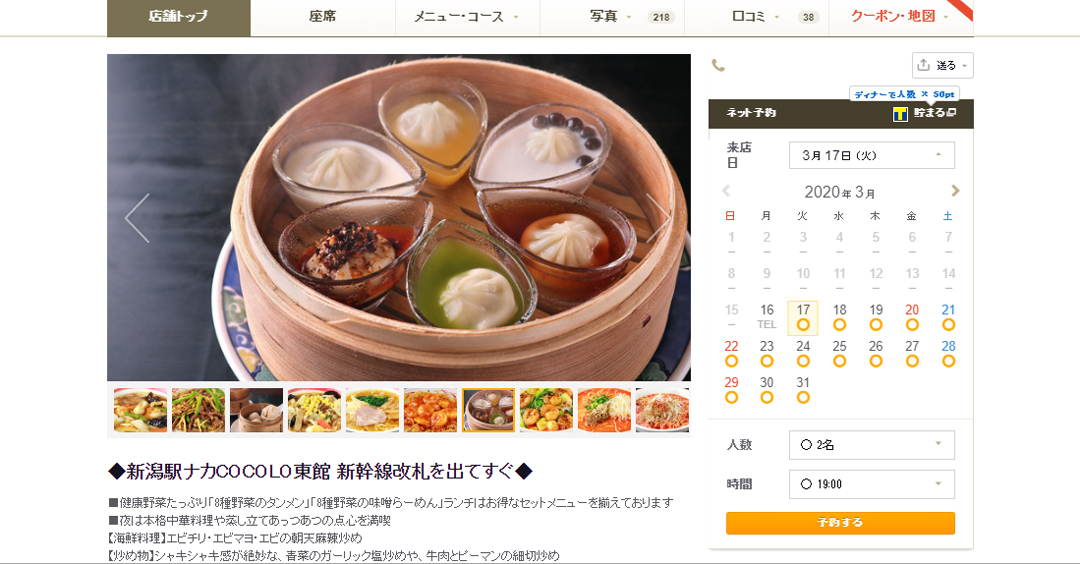1080x564 pixels.
Task: Expand the 来店日 date dropdown
Action: [871, 155]
